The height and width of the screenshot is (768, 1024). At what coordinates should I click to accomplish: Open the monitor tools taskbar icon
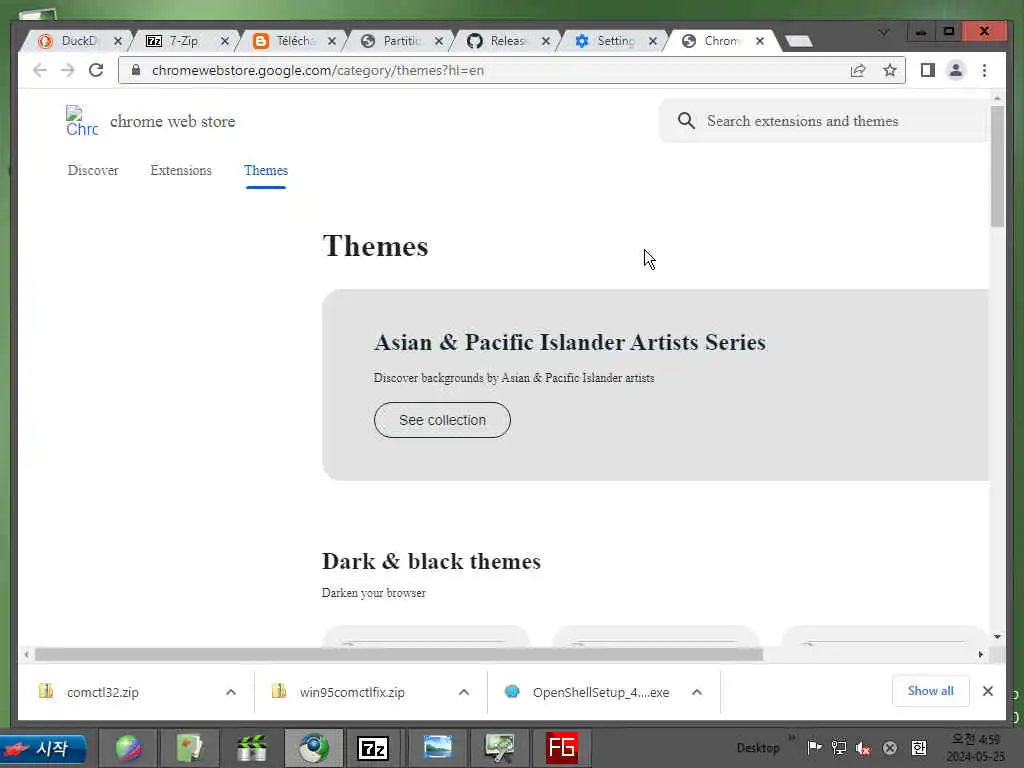[500, 748]
